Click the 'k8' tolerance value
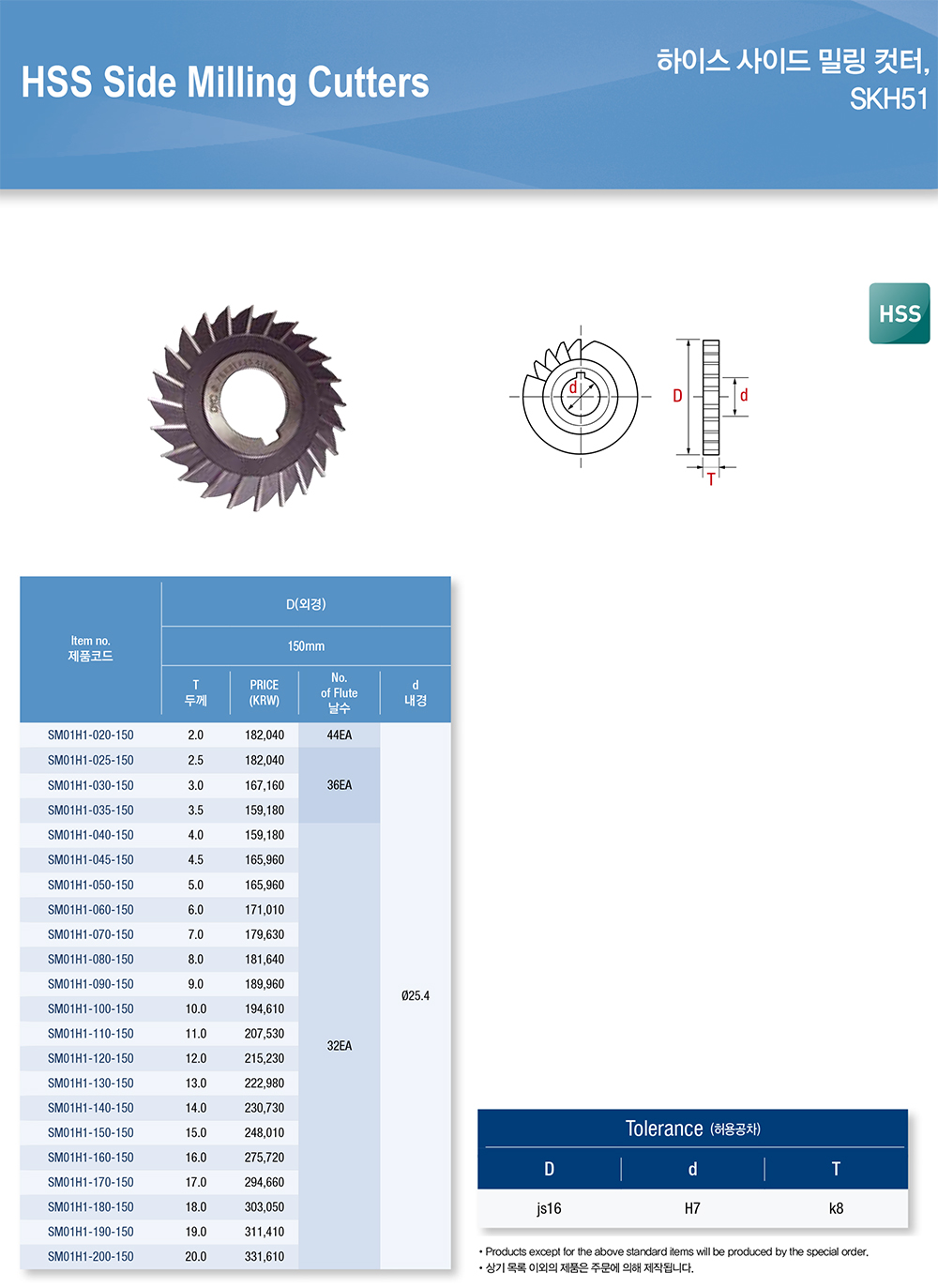The width and height of the screenshot is (938, 1288). [836, 1208]
